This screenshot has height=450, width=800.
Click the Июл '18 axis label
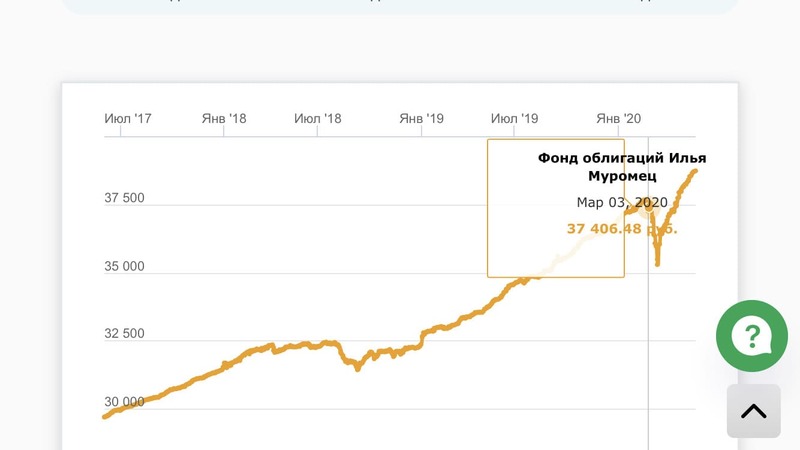(318, 119)
